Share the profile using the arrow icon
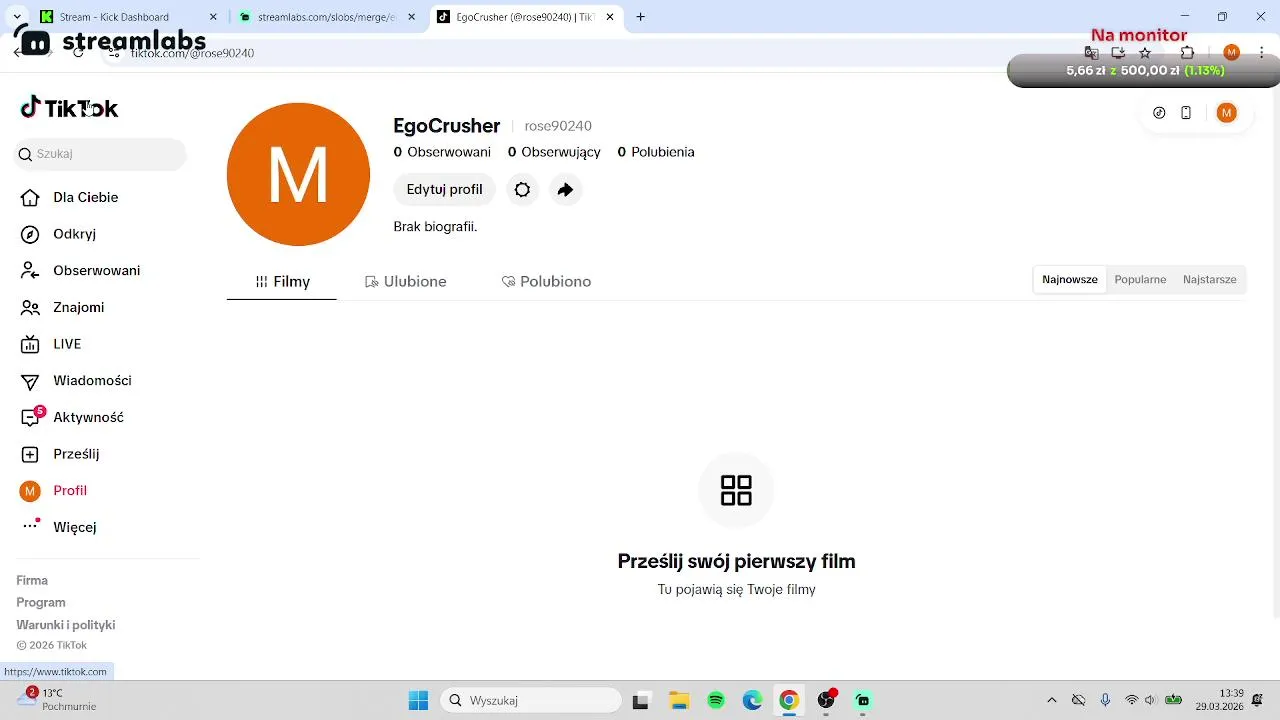 [565, 190]
